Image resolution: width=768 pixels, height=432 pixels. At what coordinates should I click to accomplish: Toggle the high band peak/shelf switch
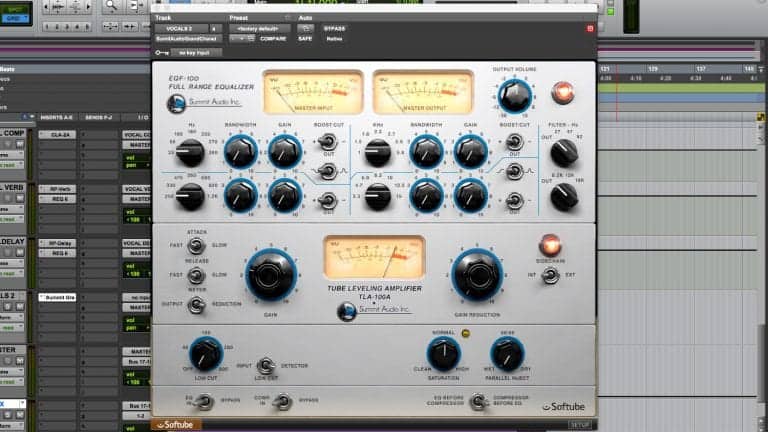click(514, 171)
